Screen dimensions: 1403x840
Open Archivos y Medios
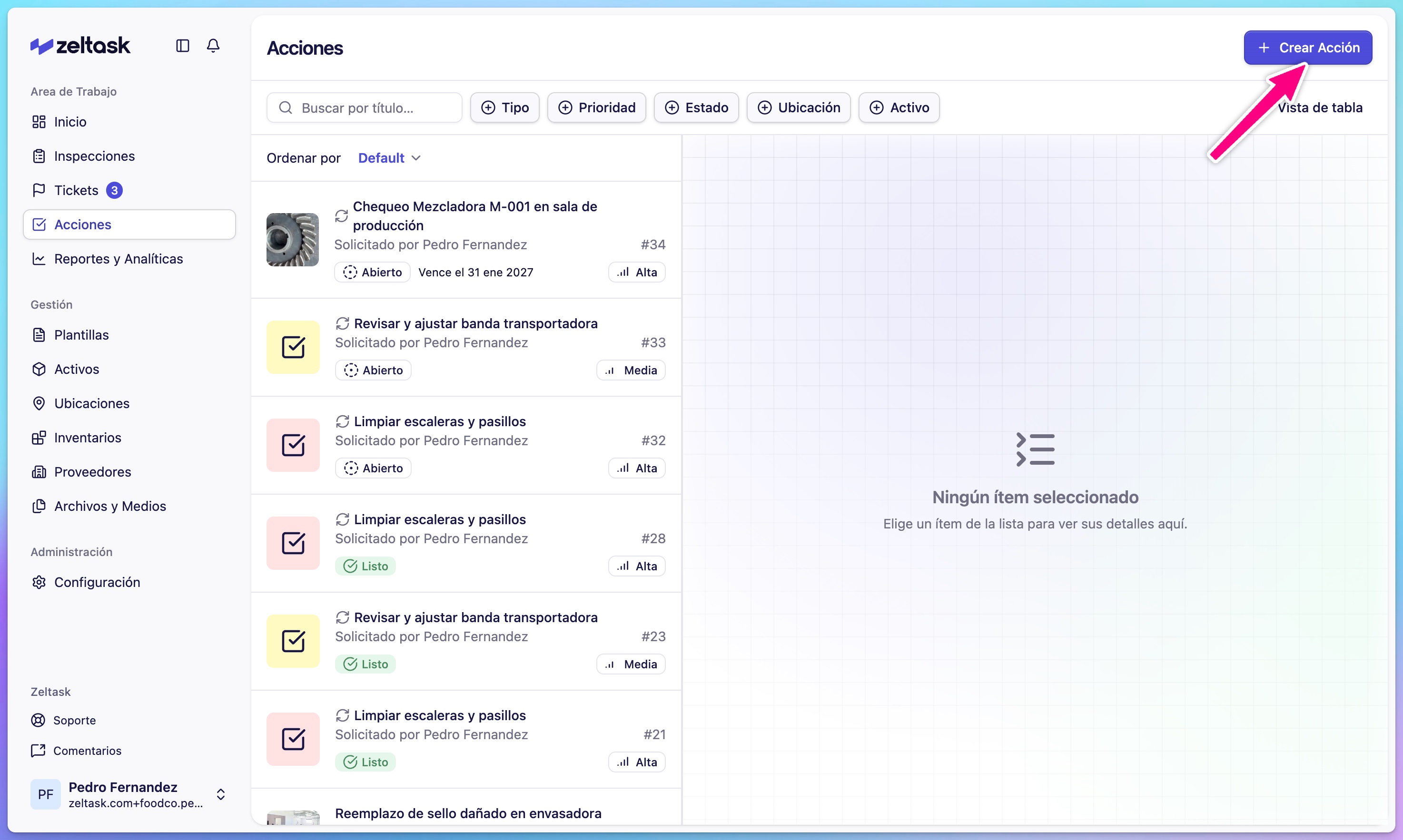pos(110,506)
